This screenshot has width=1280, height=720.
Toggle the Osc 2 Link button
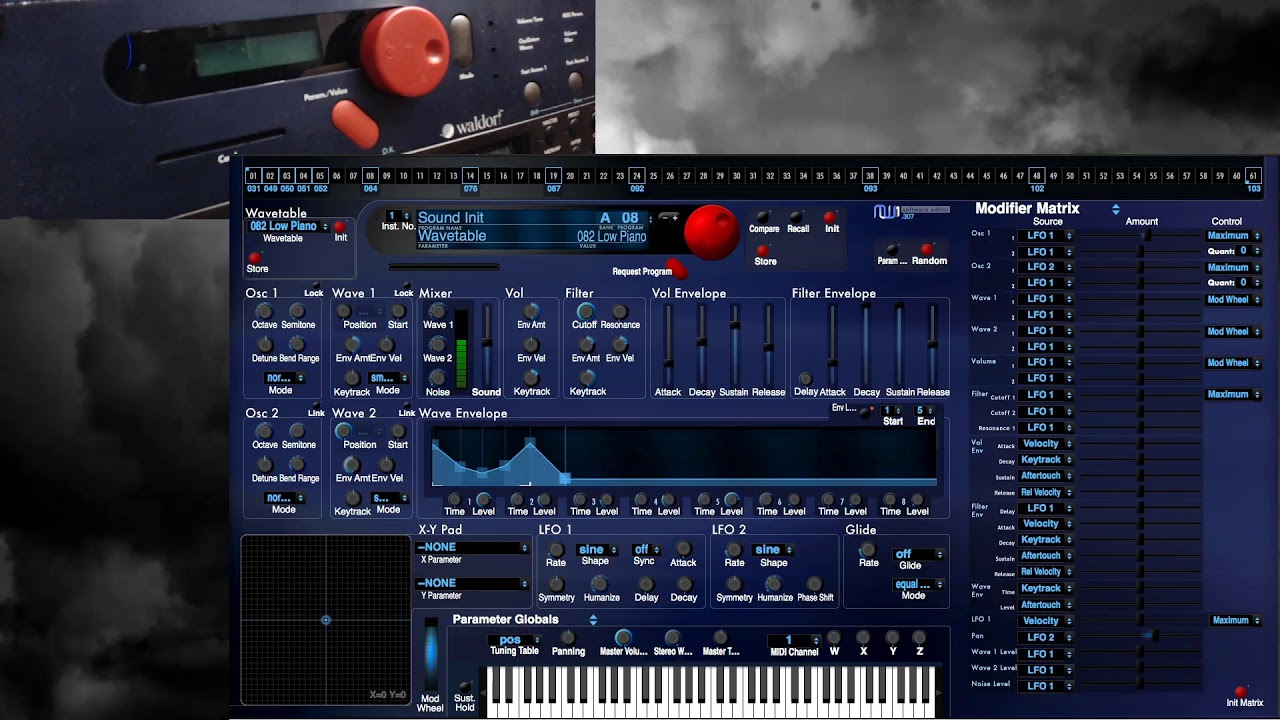[319, 407]
